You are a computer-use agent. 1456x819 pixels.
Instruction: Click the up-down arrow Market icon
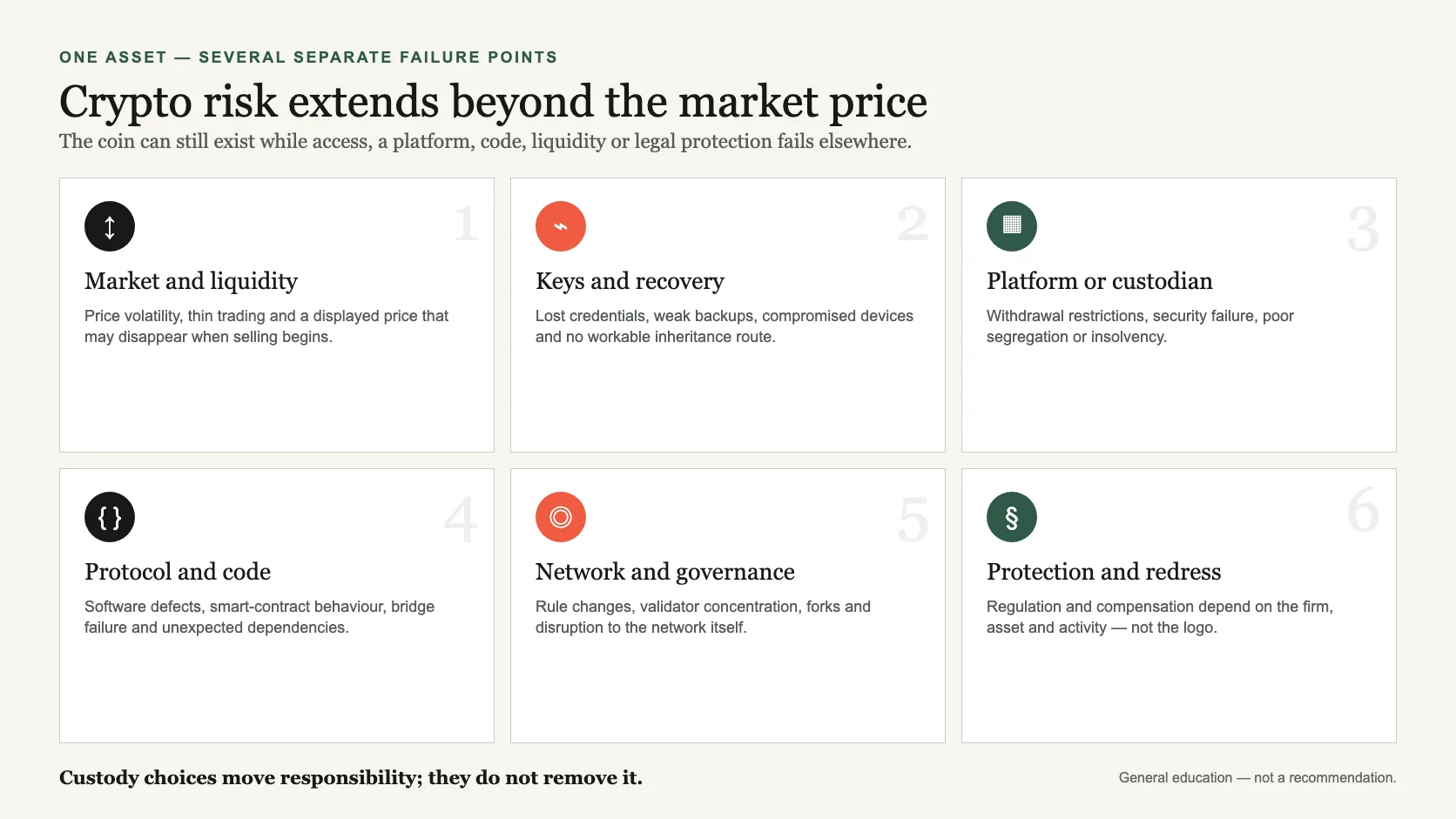[x=110, y=226]
